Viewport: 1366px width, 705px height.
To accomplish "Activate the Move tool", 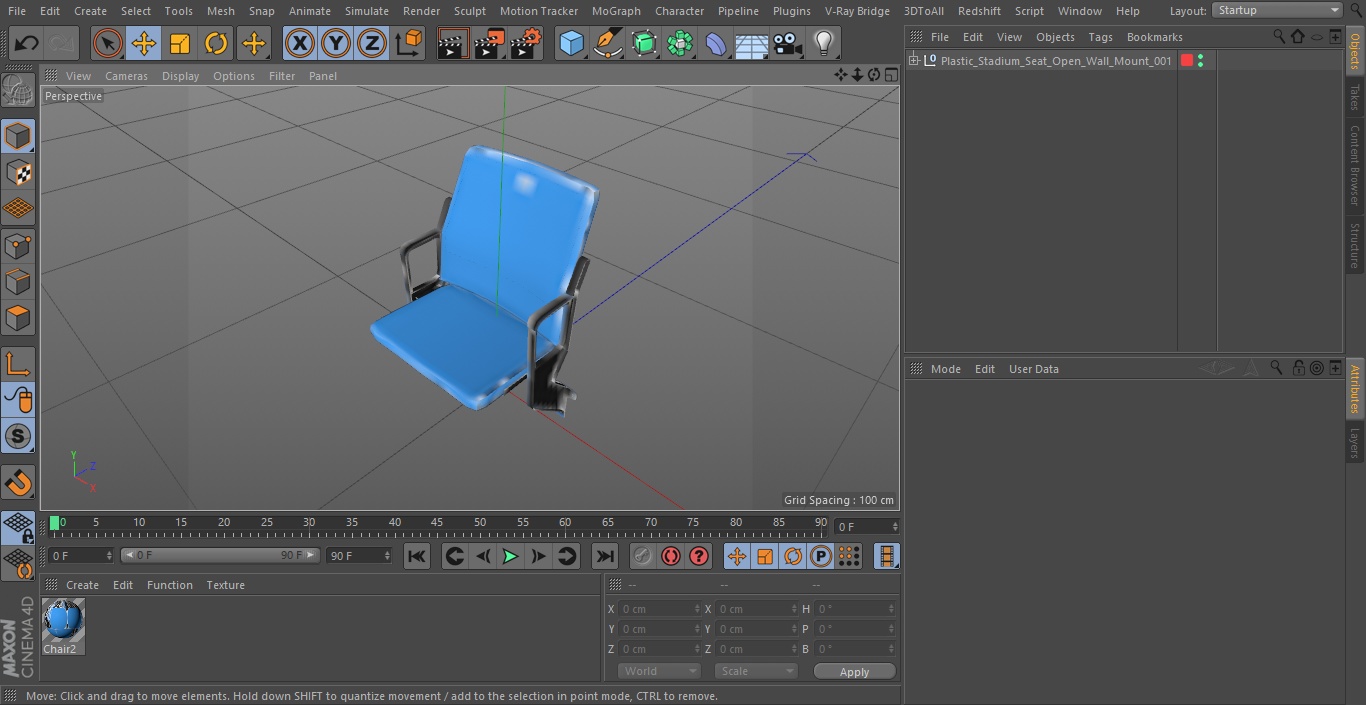I will pyautogui.click(x=144, y=43).
